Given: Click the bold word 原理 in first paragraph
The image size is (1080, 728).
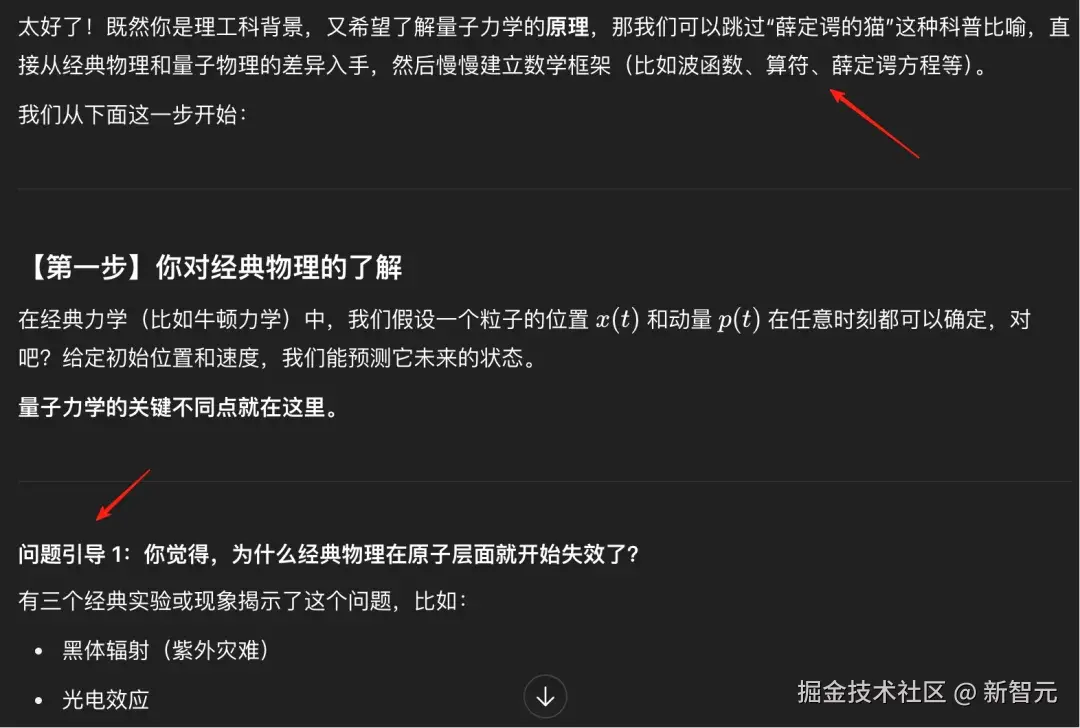Looking at the screenshot, I should [568, 28].
